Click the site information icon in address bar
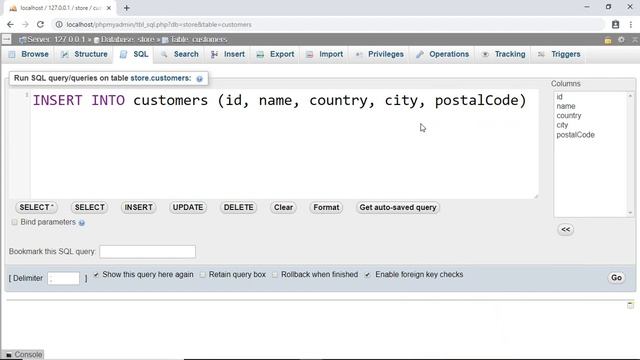640x360 pixels. [59, 24]
